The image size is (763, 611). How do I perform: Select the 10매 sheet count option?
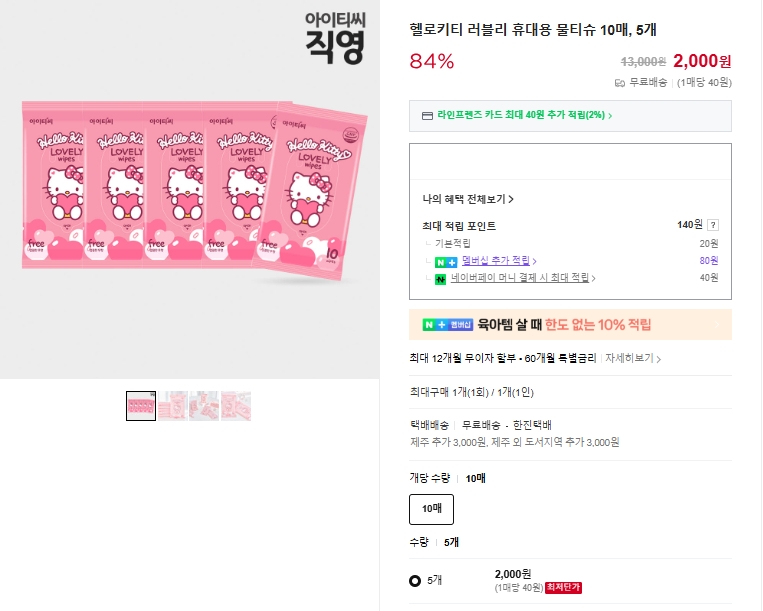[432, 509]
